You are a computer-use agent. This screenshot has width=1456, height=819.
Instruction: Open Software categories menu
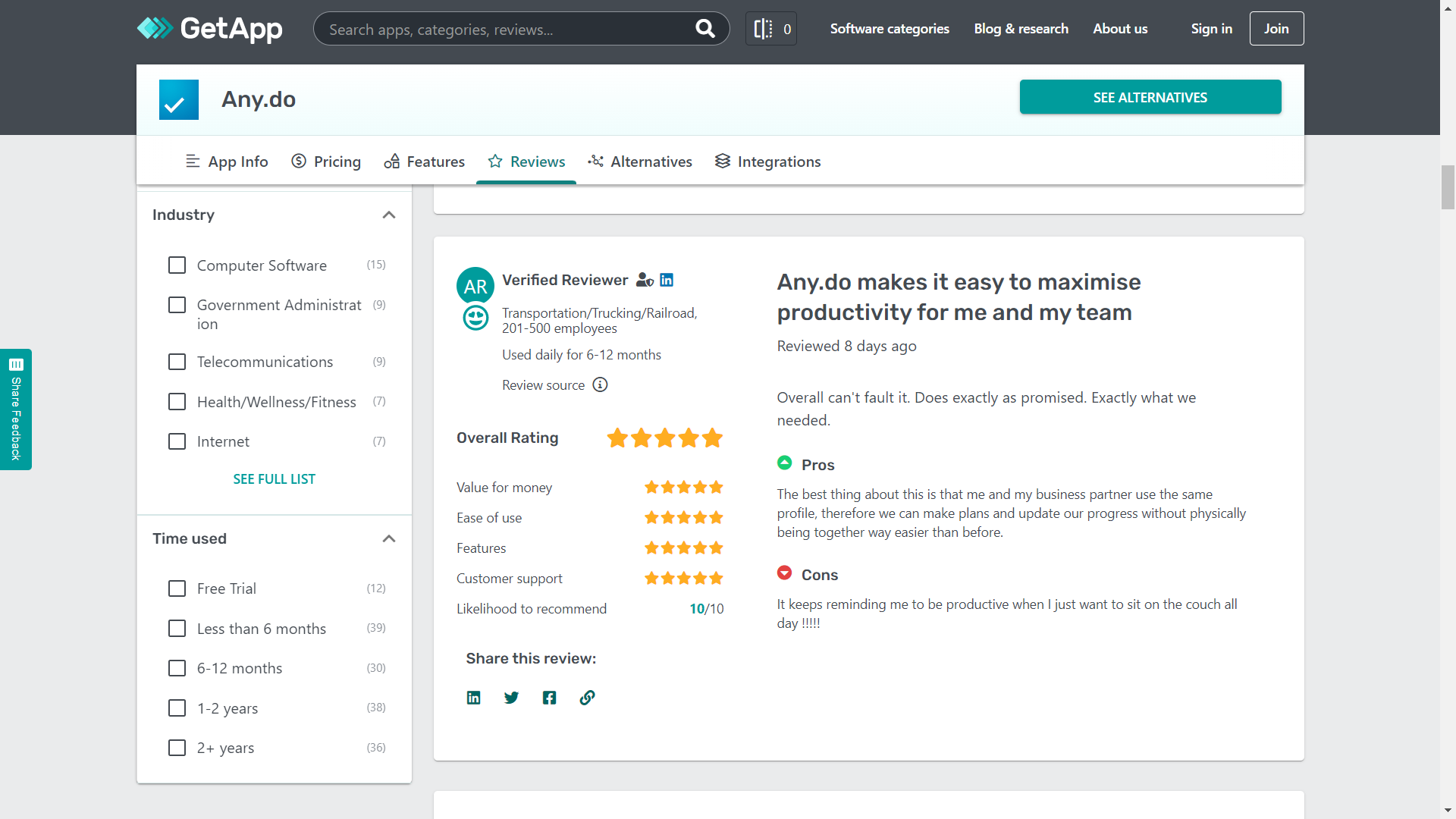coord(890,29)
